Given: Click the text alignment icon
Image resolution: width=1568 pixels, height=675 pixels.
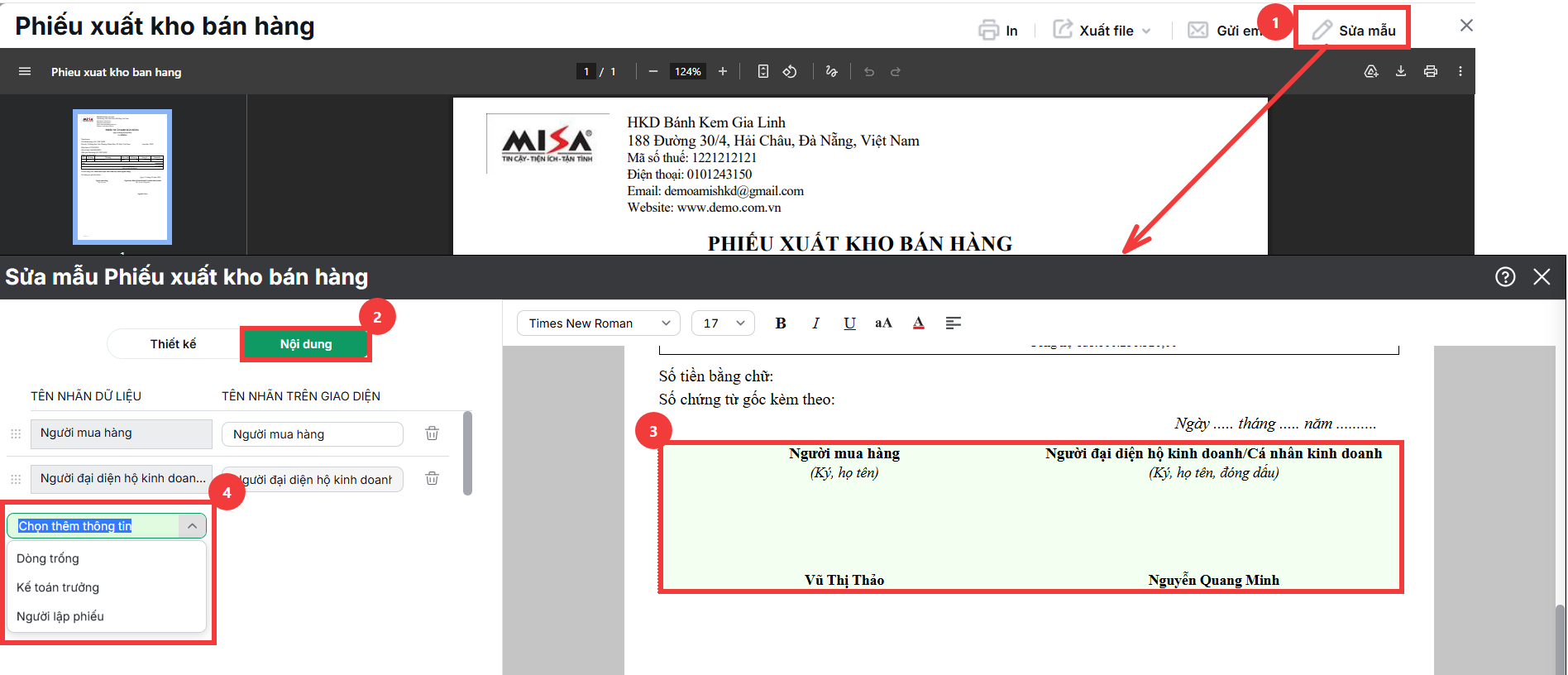Looking at the screenshot, I should click(x=954, y=323).
